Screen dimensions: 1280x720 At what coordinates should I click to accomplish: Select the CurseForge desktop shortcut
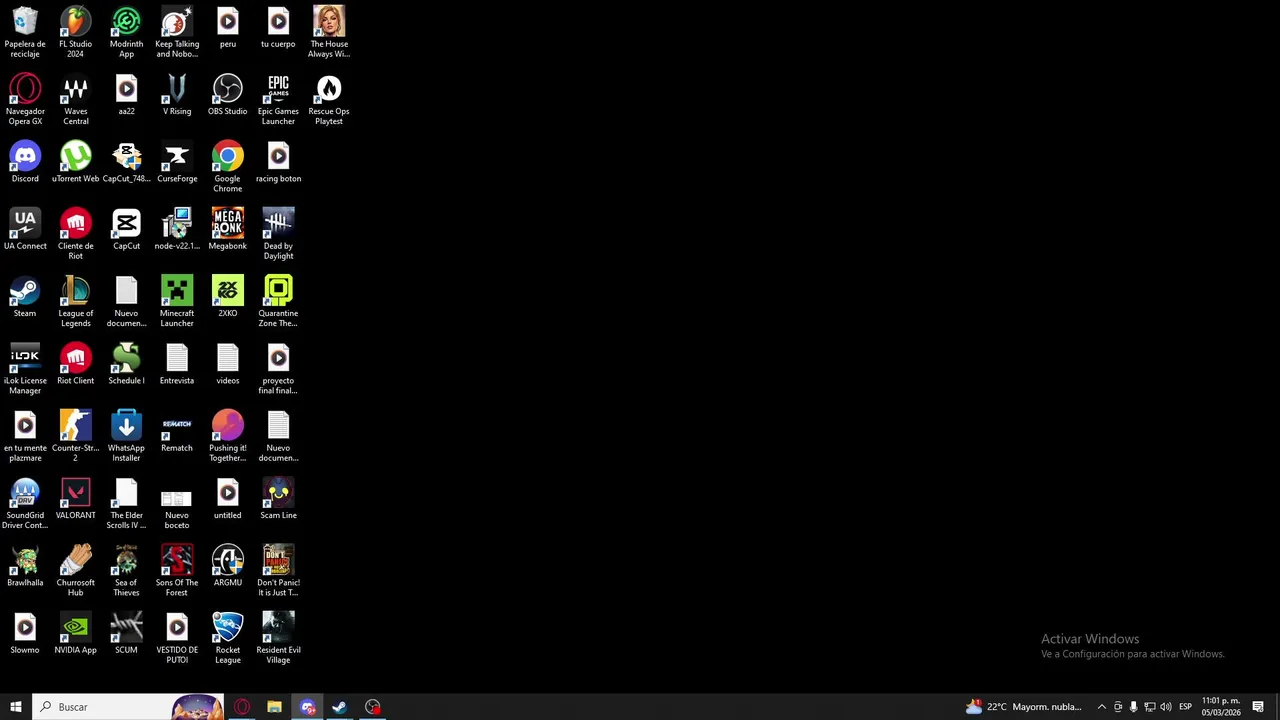point(177,162)
